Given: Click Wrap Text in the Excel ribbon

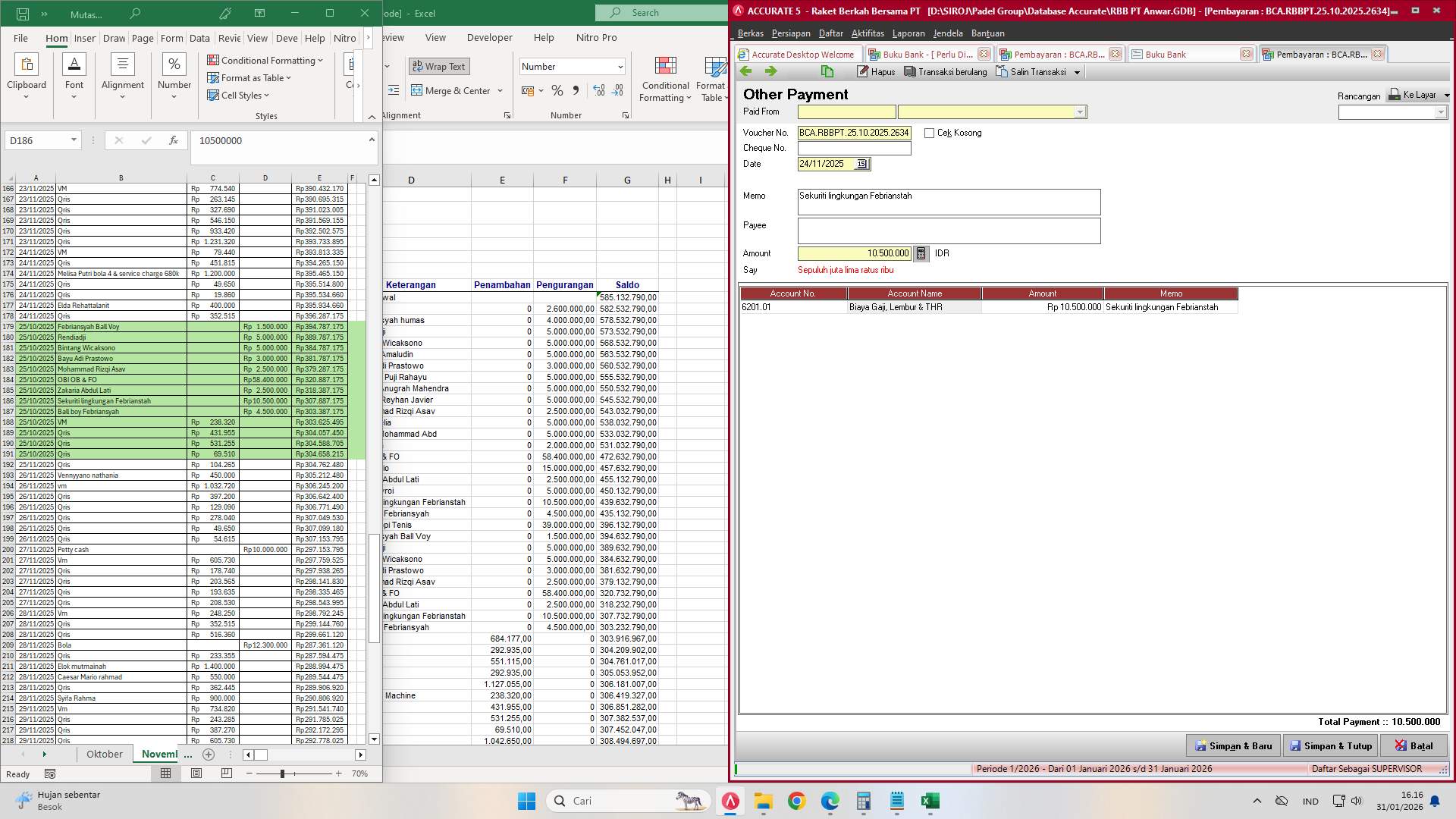Looking at the screenshot, I should (439, 66).
